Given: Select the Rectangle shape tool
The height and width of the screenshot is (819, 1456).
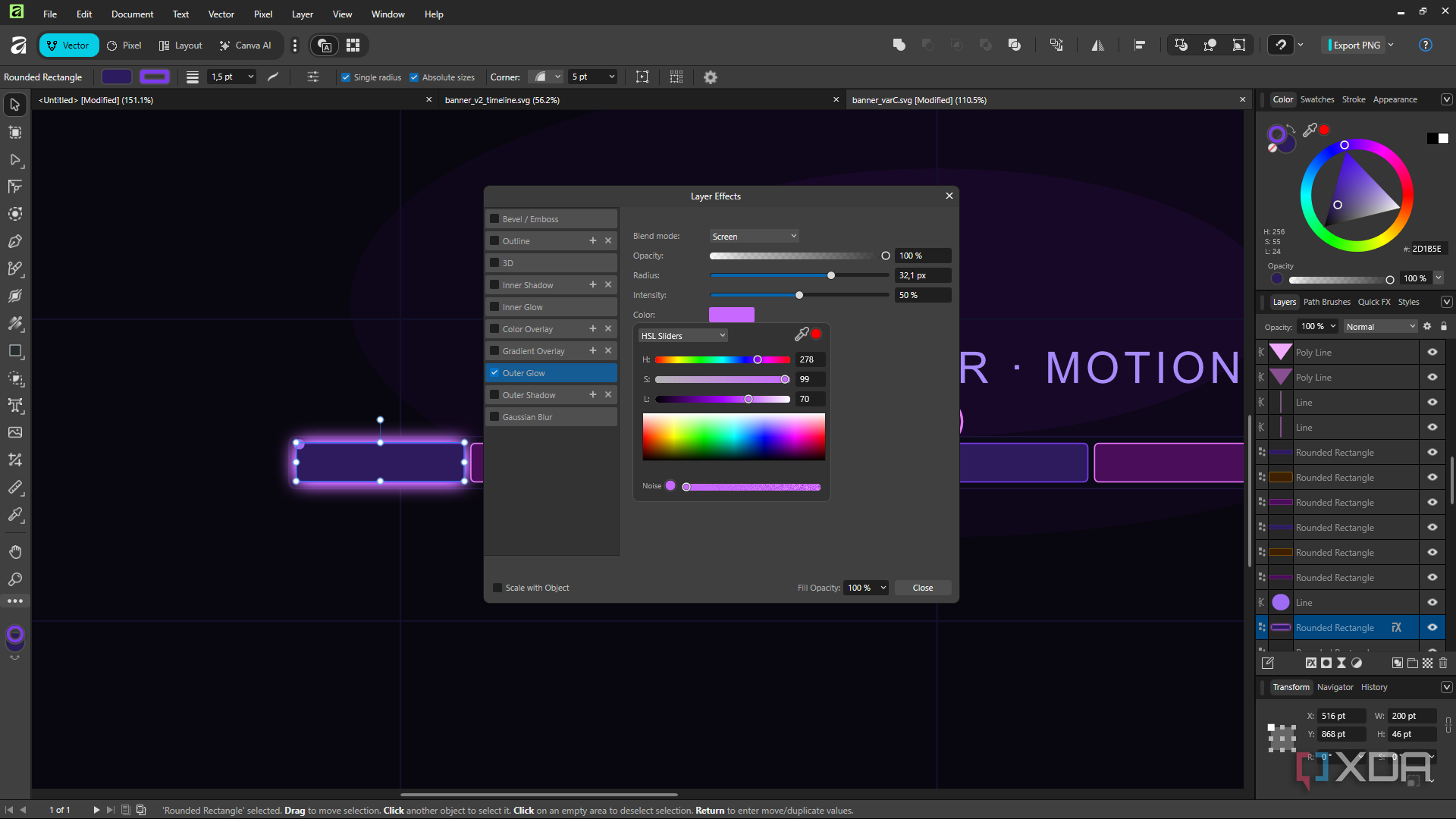Looking at the screenshot, I should [x=14, y=350].
